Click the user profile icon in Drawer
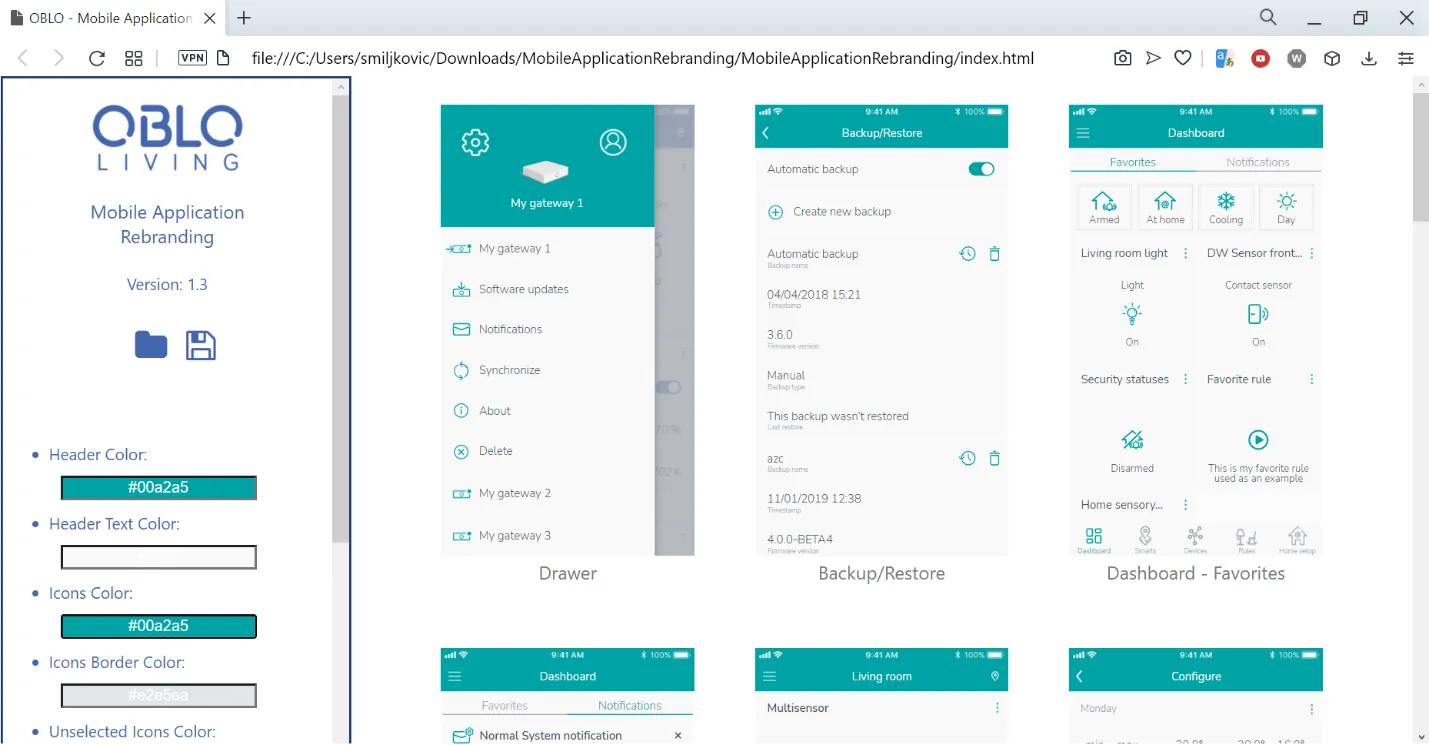This screenshot has height=745, width=1429. pos(613,142)
